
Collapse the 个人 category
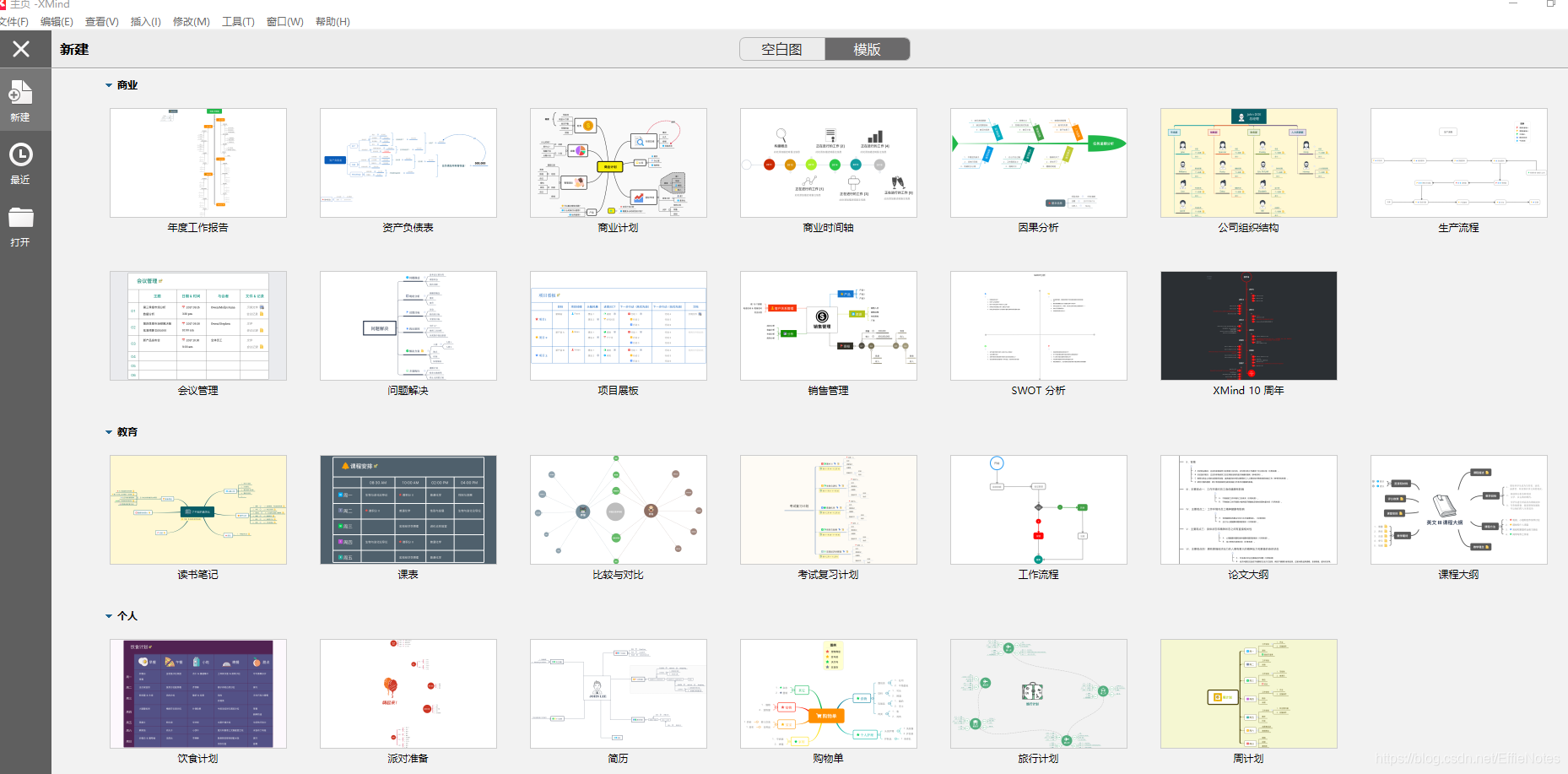(109, 616)
